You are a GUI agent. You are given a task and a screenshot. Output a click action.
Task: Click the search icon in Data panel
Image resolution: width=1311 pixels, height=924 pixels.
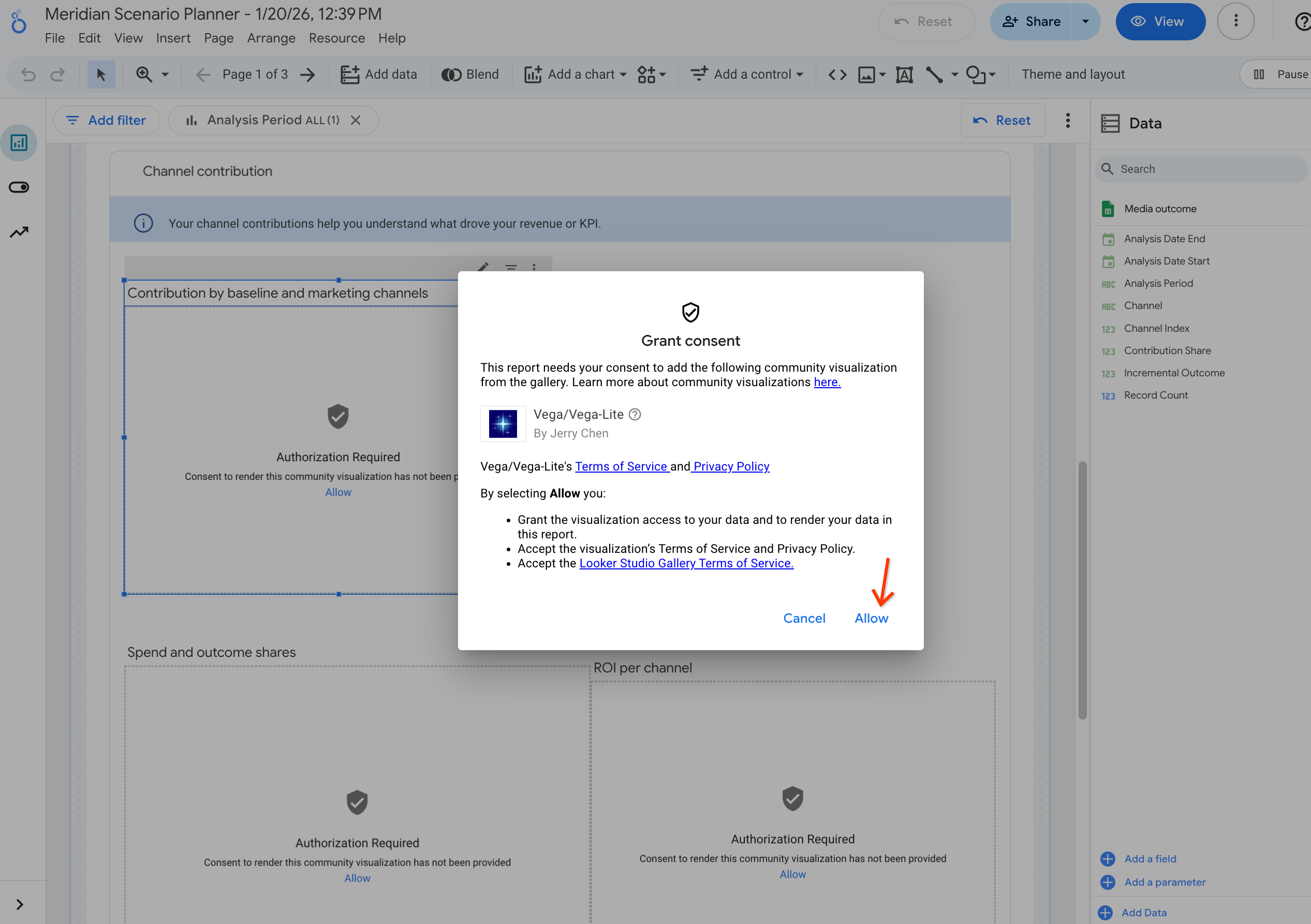click(x=1108, y=169)
